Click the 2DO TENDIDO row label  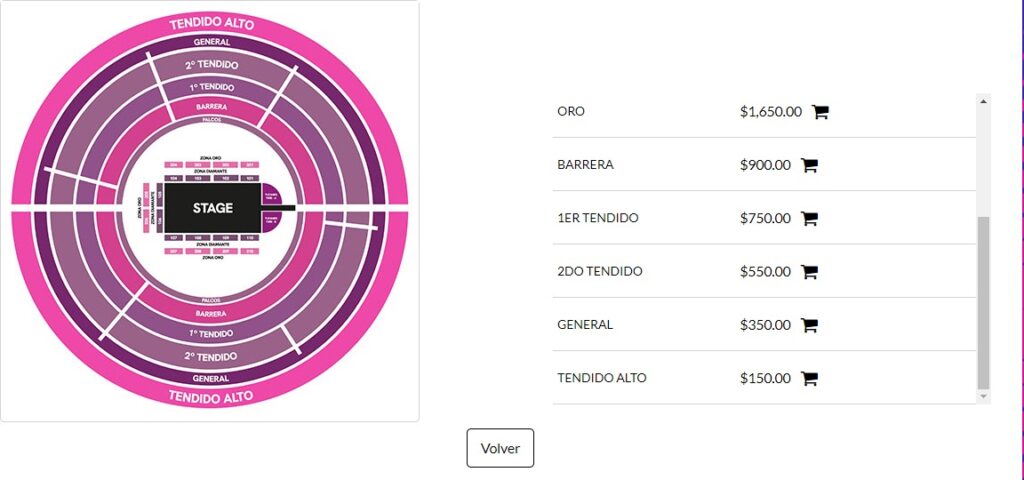(600, 272)
